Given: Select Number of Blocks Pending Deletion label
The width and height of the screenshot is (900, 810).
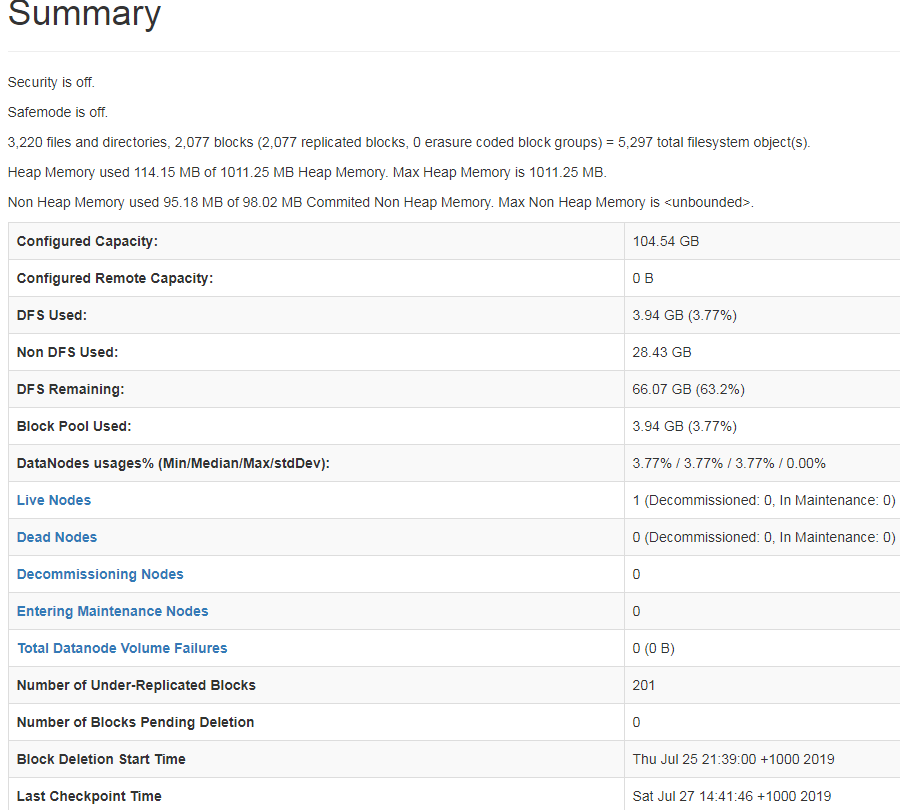Looking at the screenshot, I should (x=136, y=722).
